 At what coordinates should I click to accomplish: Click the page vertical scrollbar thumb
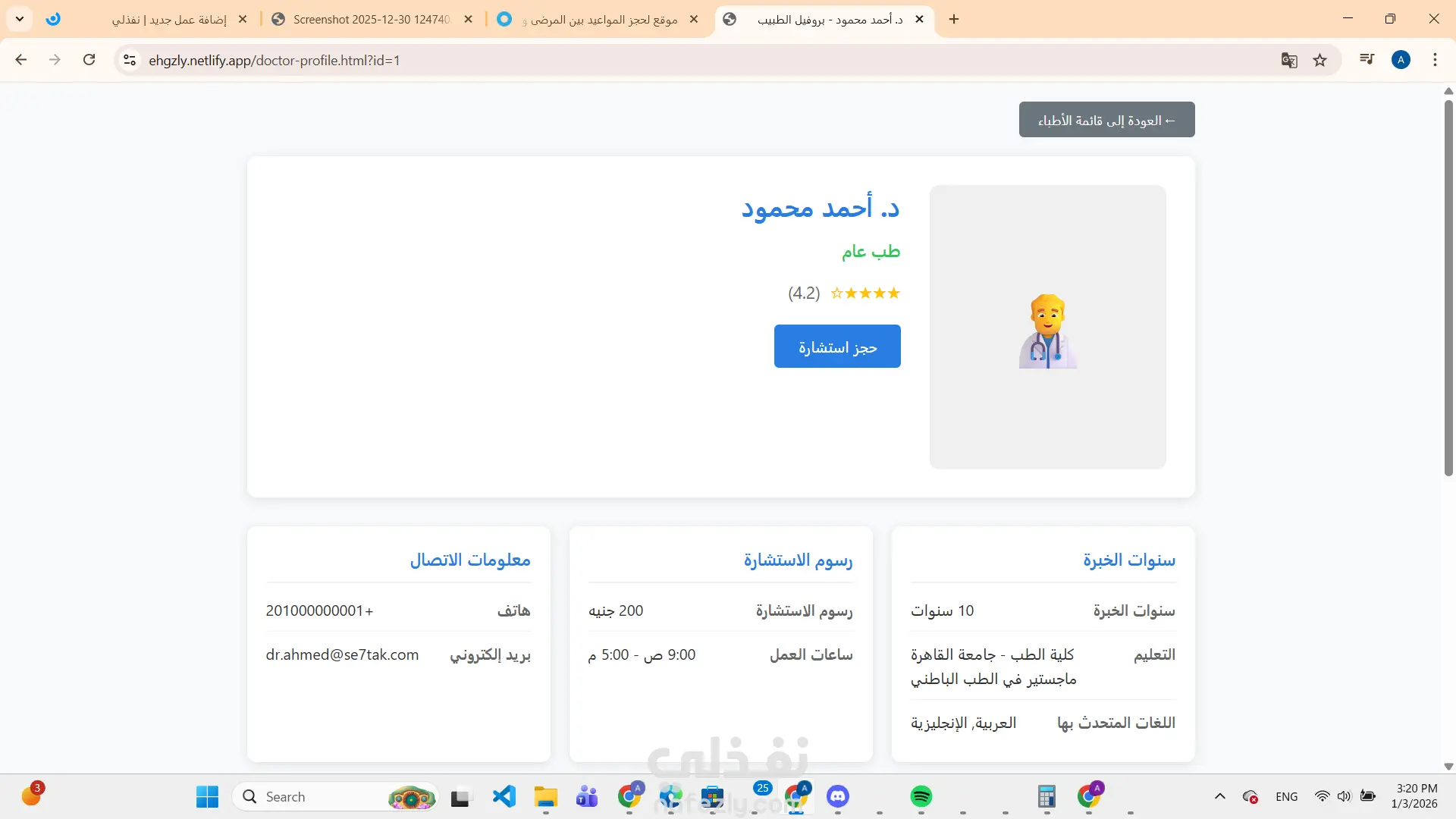pyautogui.click(x=1448, y=288)
